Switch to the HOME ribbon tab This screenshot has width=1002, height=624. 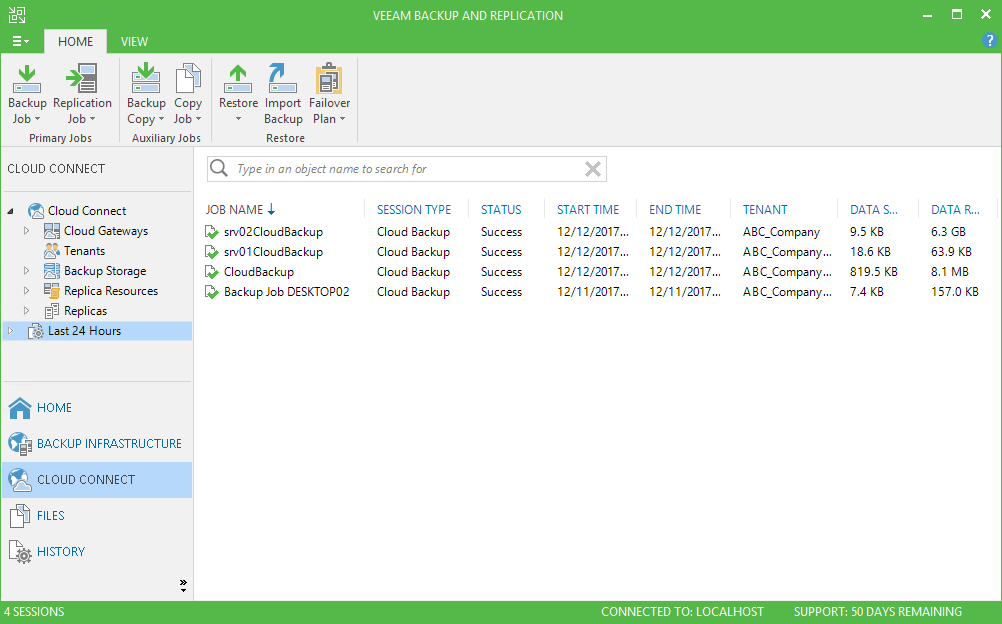(x=75, y=42)
